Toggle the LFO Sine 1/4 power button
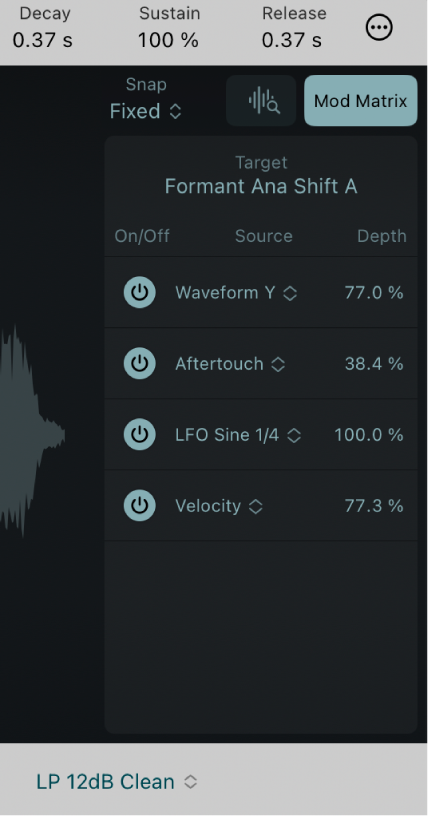The width and height of the screenshot is (428, 818). coord(139,435)
